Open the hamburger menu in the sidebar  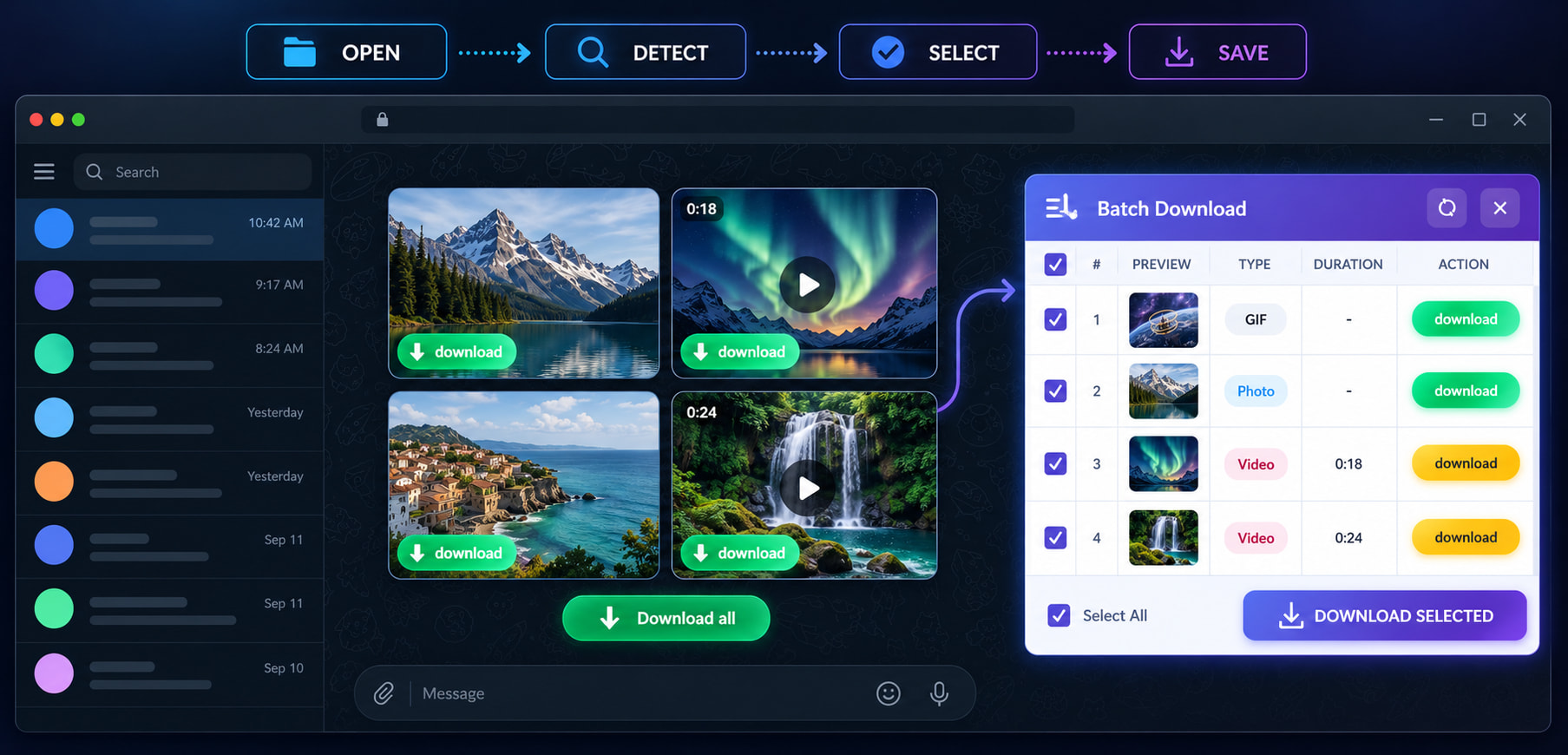point(44,172)
